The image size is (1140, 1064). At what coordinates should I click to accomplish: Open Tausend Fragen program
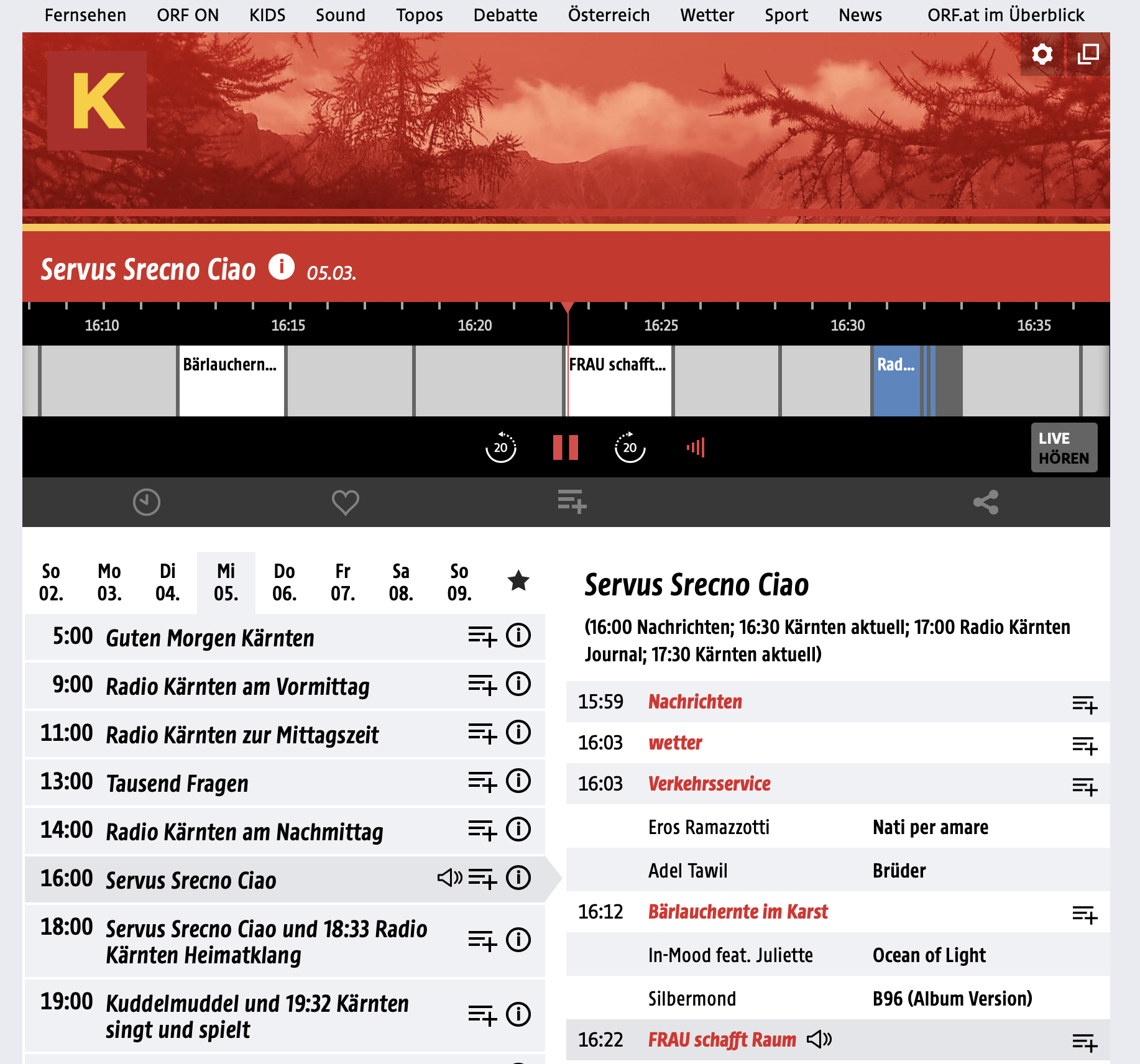(177, 783)
